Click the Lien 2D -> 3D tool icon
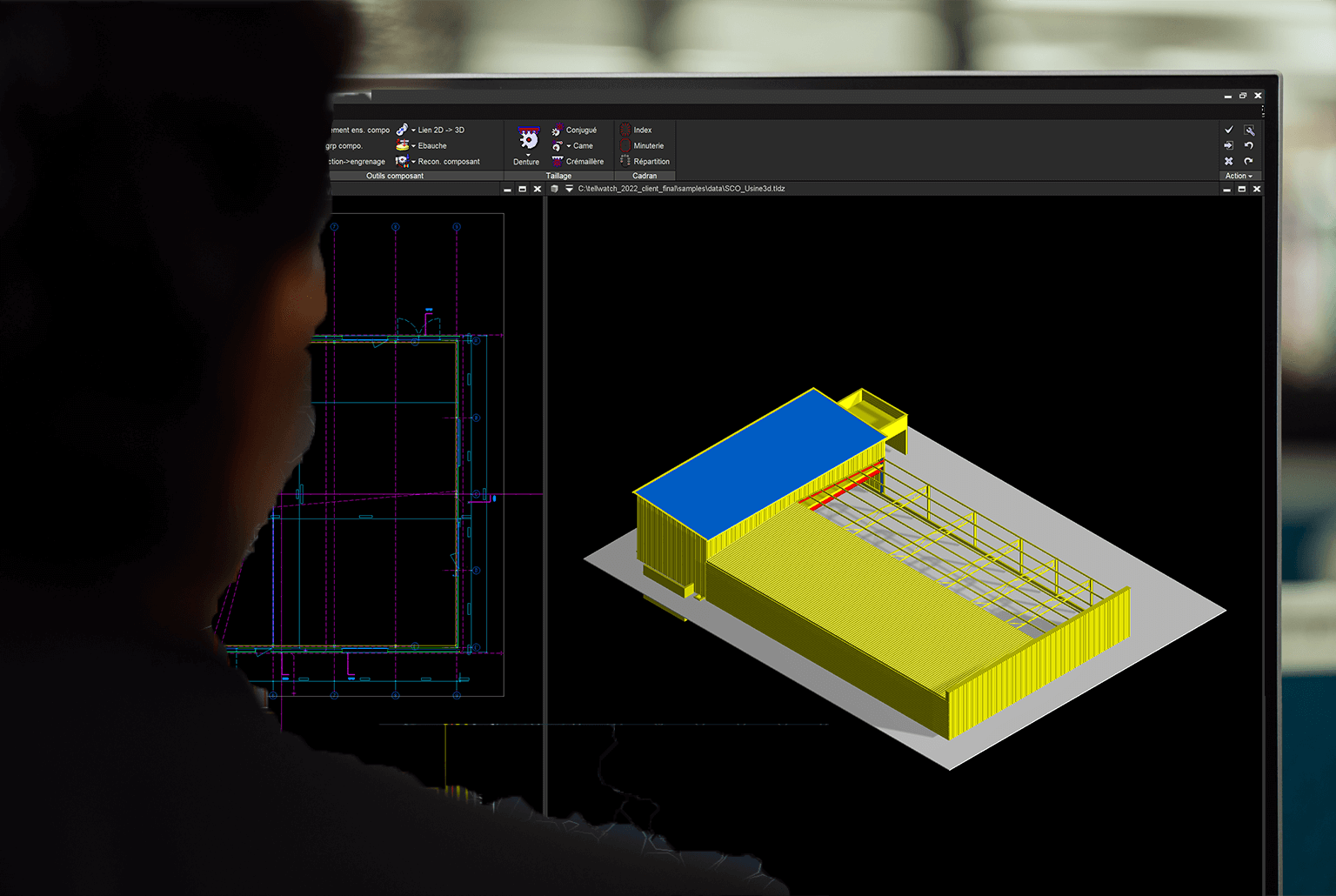 (402, 130)
